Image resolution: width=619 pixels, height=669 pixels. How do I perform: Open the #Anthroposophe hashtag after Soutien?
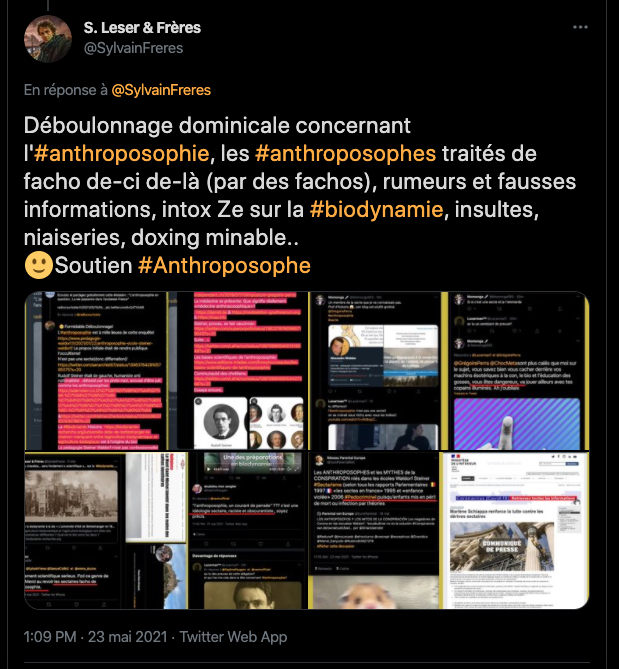(224, 265)
